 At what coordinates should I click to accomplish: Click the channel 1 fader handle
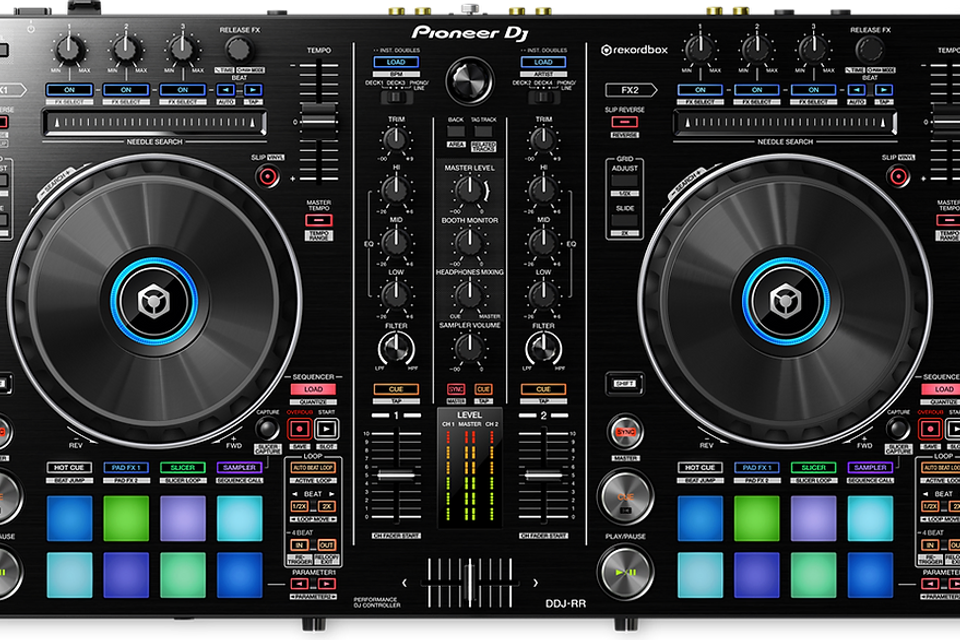[x=396, y=475]
